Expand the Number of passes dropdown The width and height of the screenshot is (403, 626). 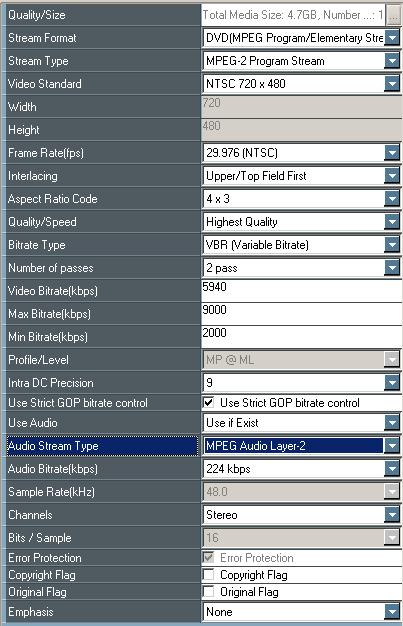[x=392, y=268]
